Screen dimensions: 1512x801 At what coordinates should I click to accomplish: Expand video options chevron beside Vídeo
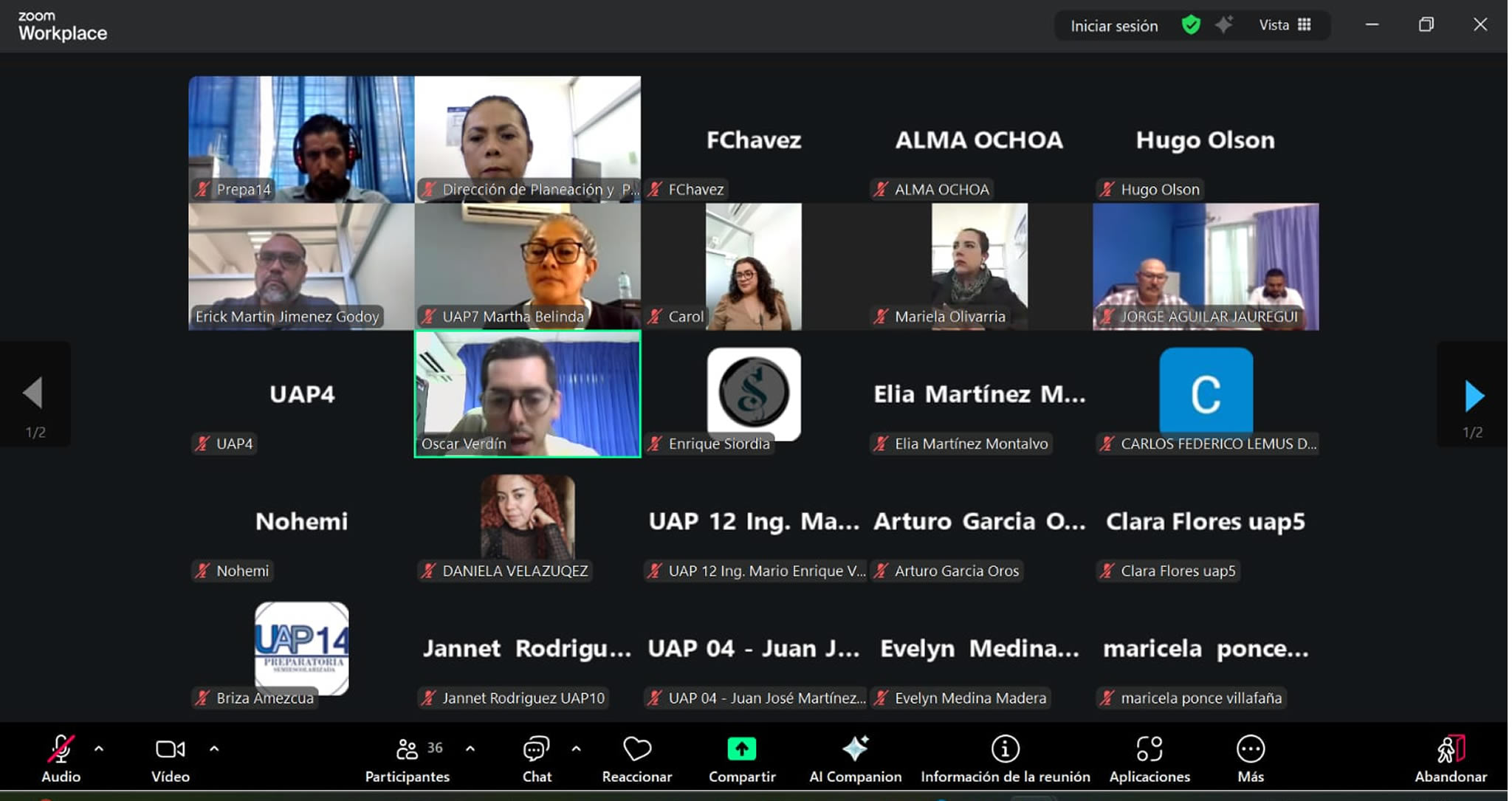pyautogui.click(x=214, y=749)
